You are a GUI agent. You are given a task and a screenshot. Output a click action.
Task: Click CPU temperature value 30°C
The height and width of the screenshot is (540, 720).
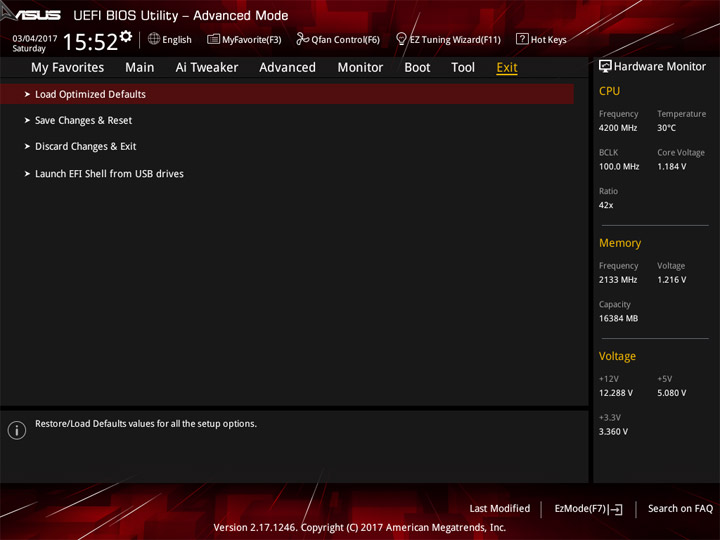coord(666,128)
